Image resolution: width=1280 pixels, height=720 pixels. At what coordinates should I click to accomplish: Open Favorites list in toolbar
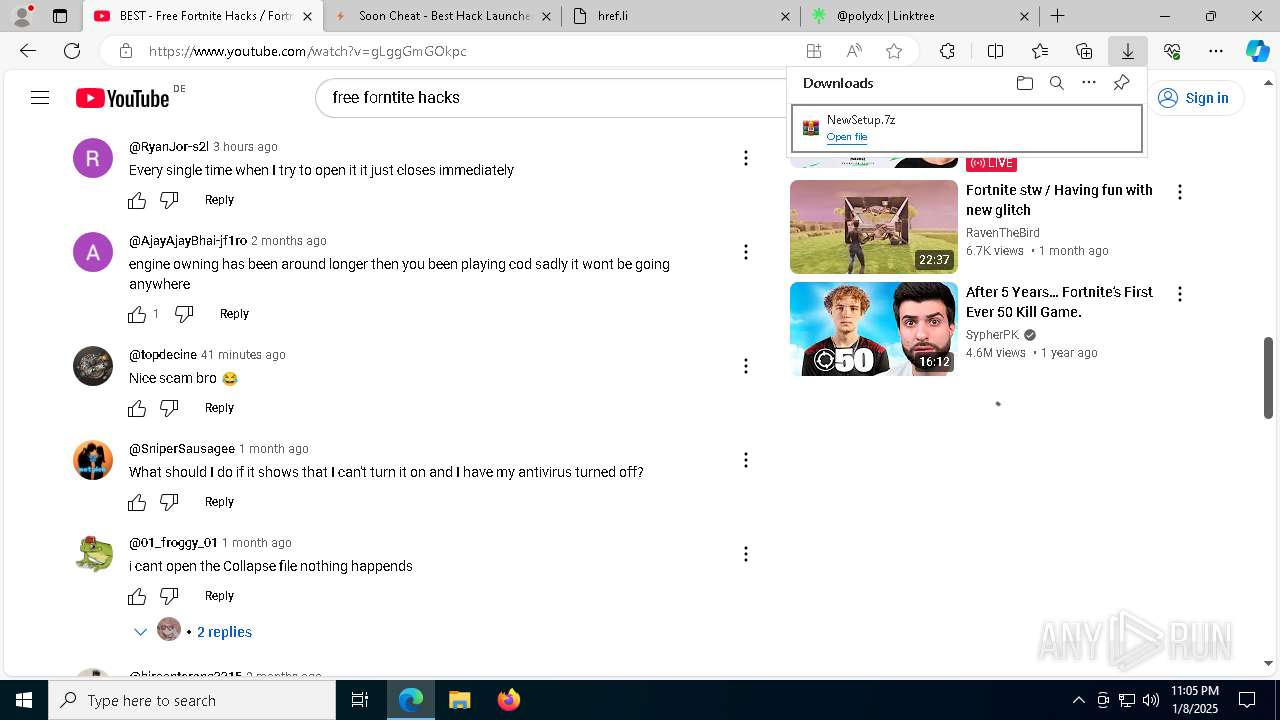(1040, 51)
